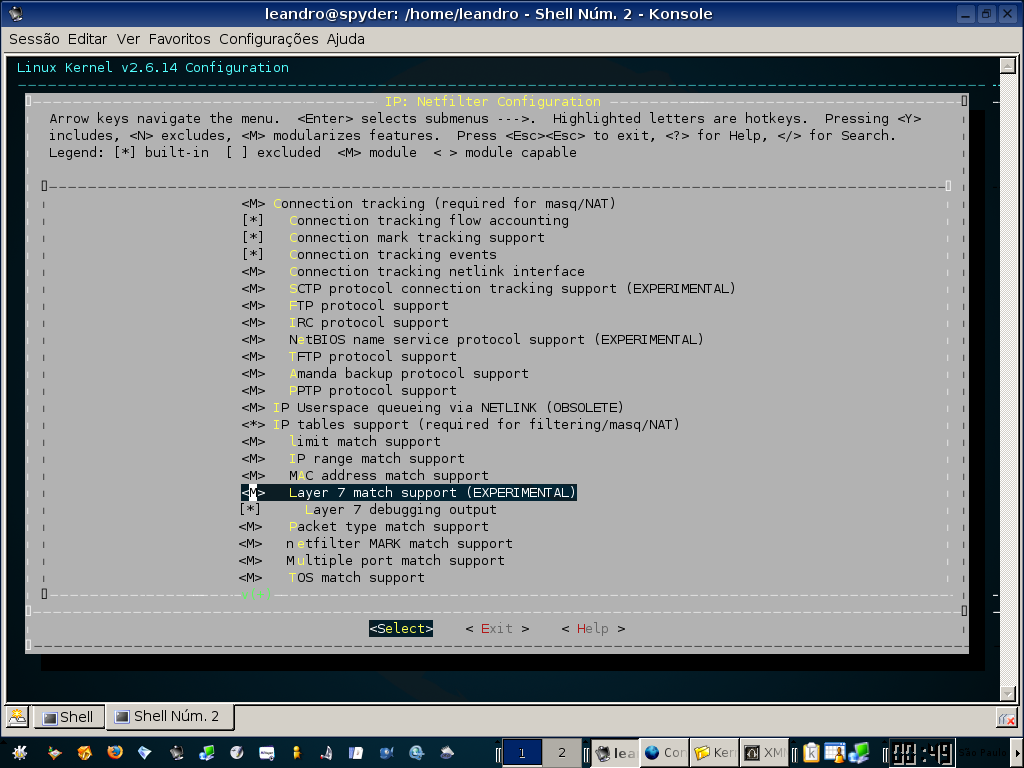
Task: Select SCTP protocol connection tracking support entry
Action: pyautogui.click(x=488, y=289)
